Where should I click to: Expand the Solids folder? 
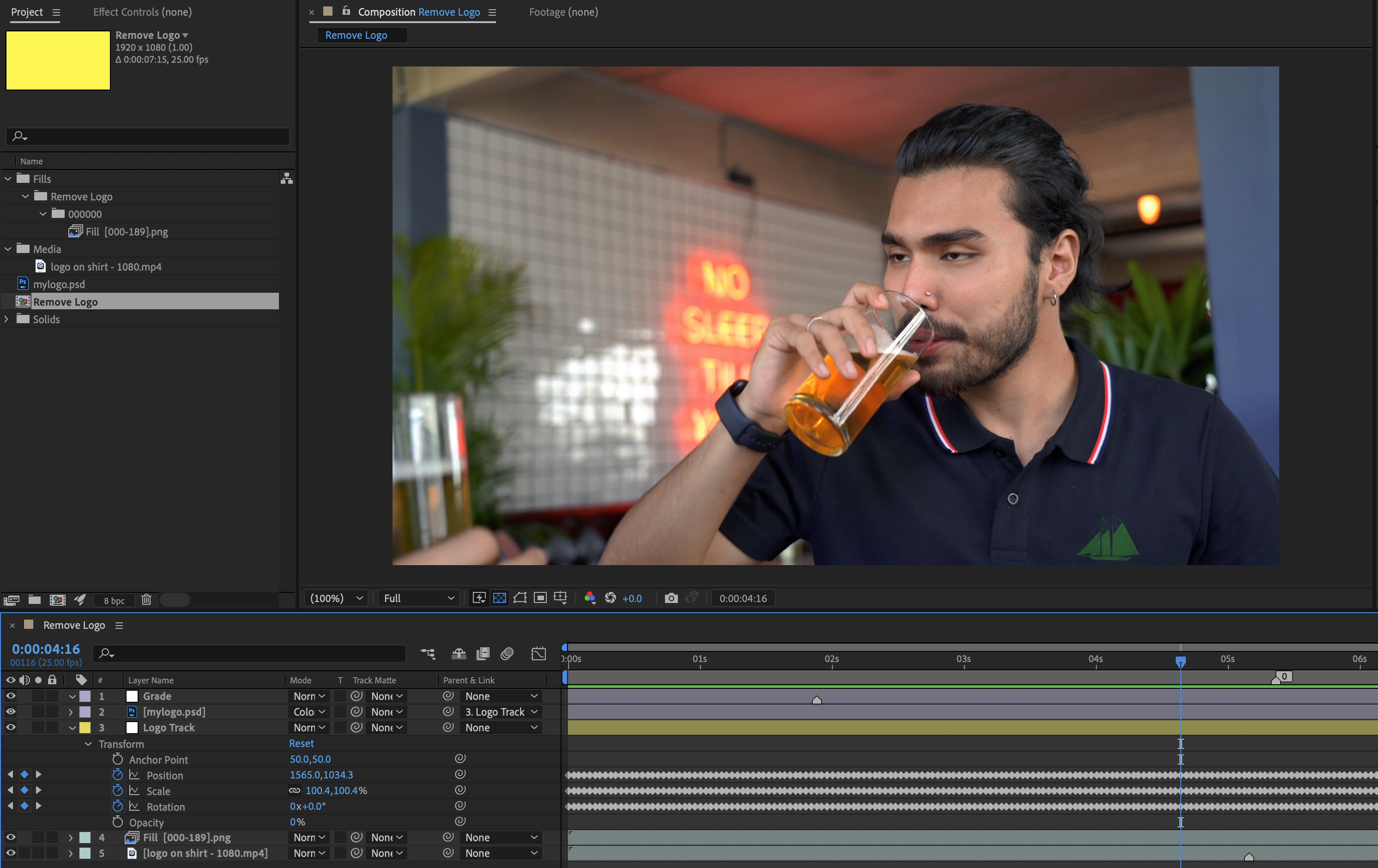point(6,319)
